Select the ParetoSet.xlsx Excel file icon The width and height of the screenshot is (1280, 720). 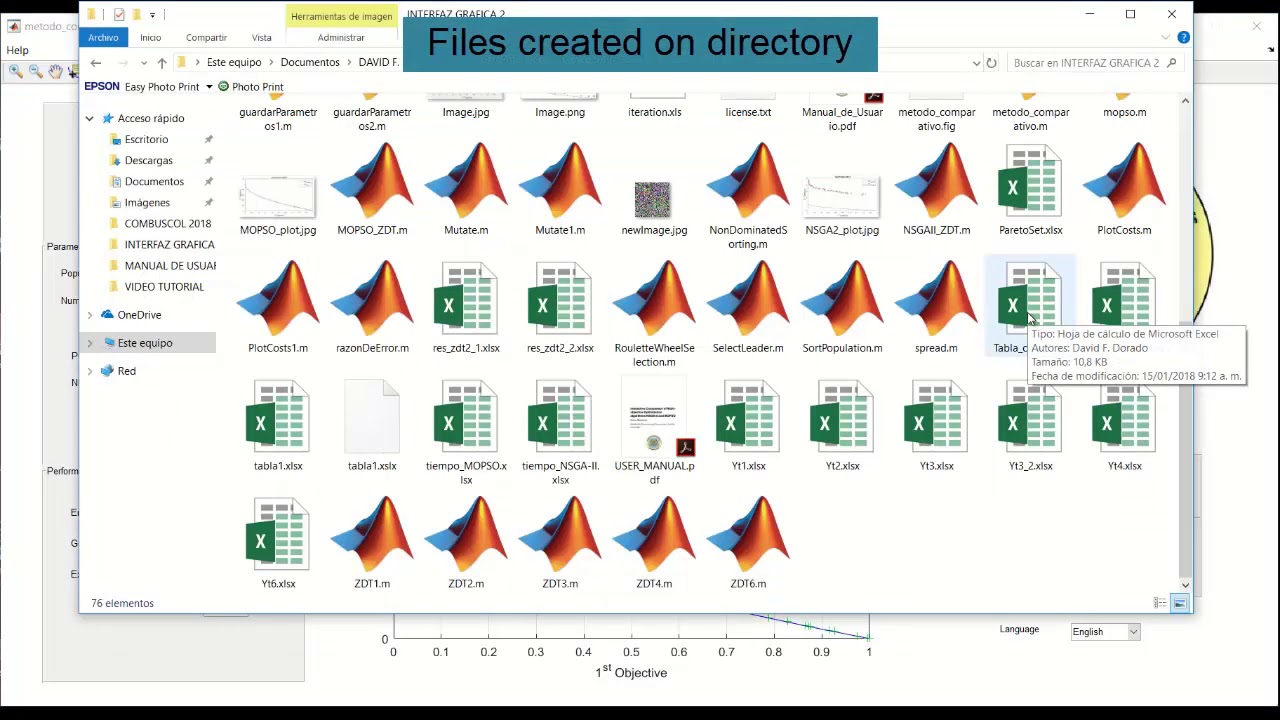tap(1030, 180)
